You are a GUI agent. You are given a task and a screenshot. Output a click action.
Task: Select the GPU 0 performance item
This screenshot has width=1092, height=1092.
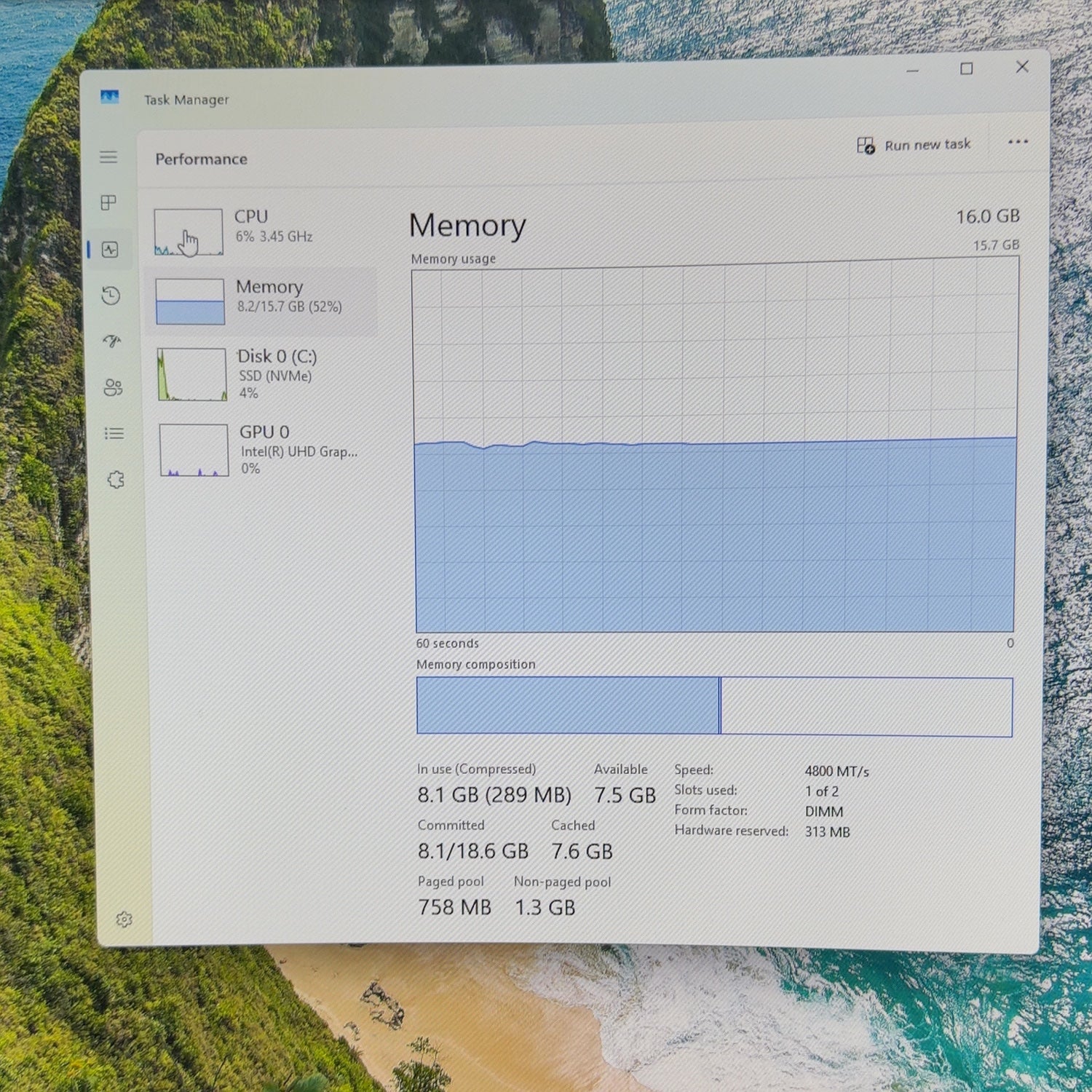pos(264,449)
